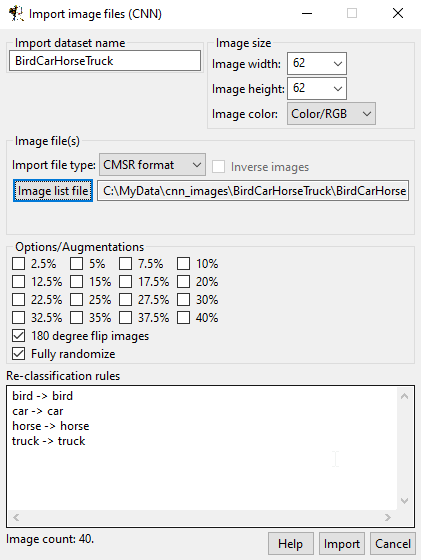Click scroll left arrow in rules box
Image resolution: width=421 pixels, height=560 pixels.
pyautogui.click(x=16, y=517)
